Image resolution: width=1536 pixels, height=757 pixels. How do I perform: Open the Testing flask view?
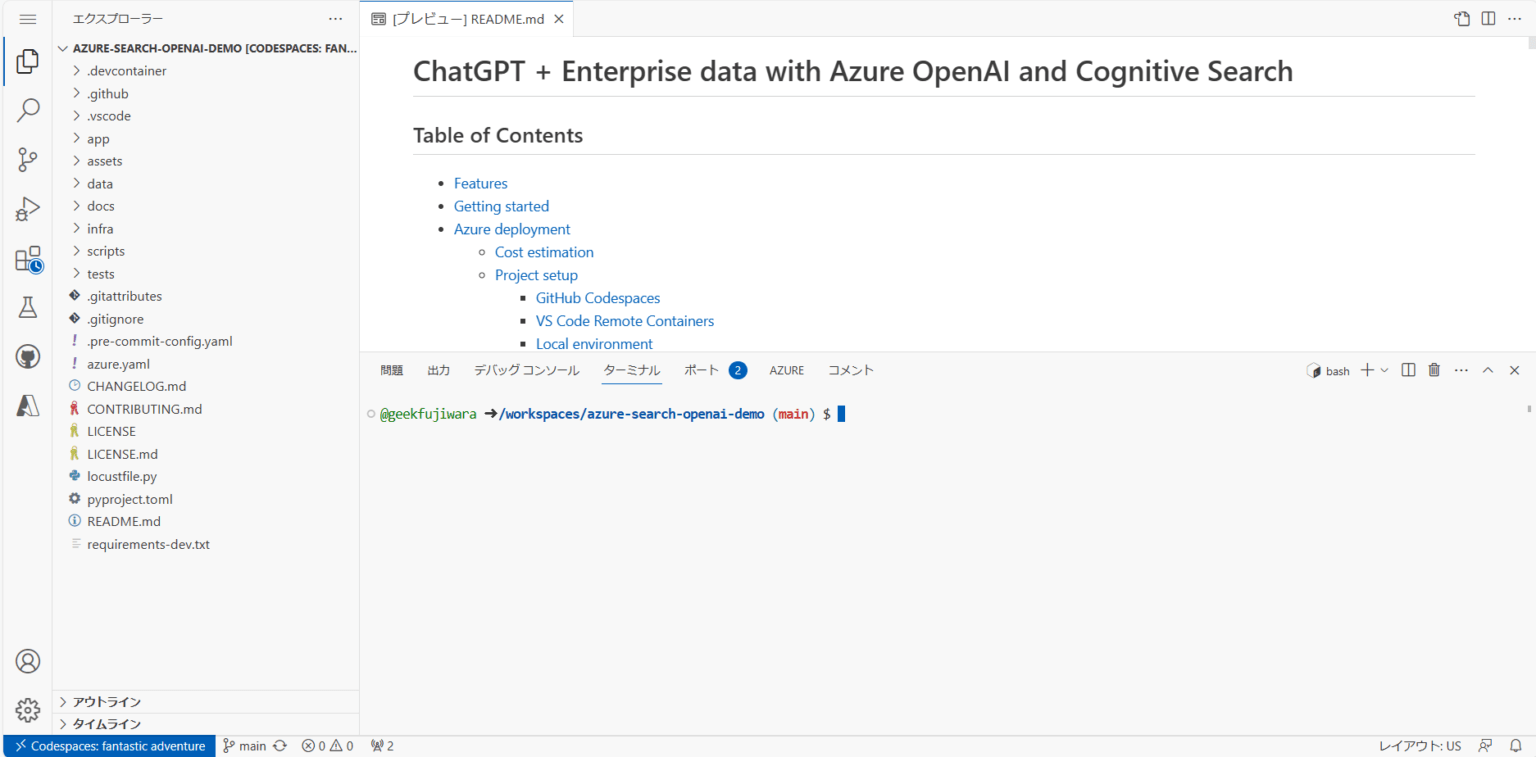pos(27,307)
